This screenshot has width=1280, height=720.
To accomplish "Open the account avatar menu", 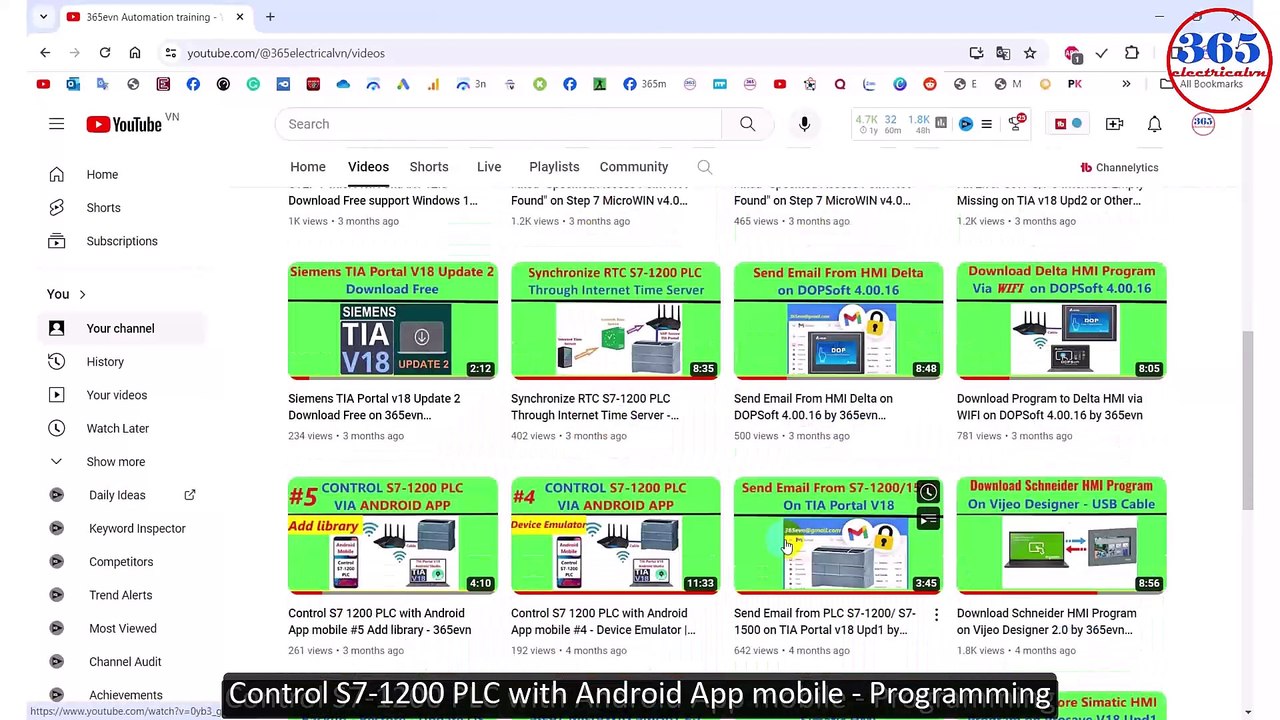I will pyautogui.click(x=1202, y=124).
